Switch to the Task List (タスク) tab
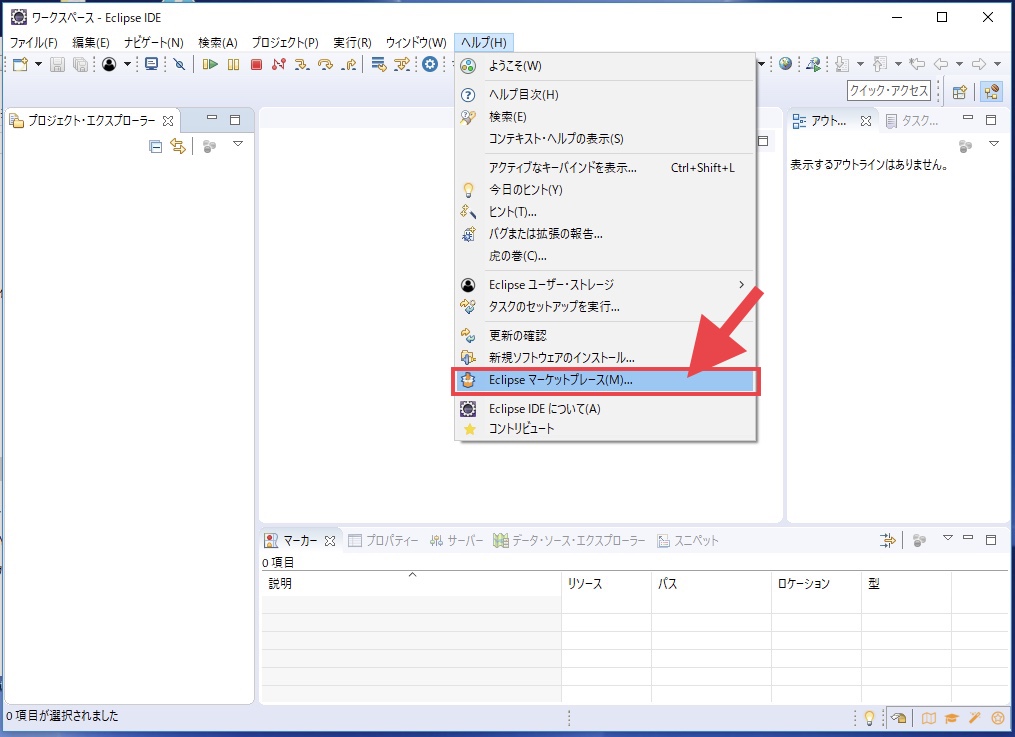This screenshot has width=1015, height=737. [x=912, y=121]
